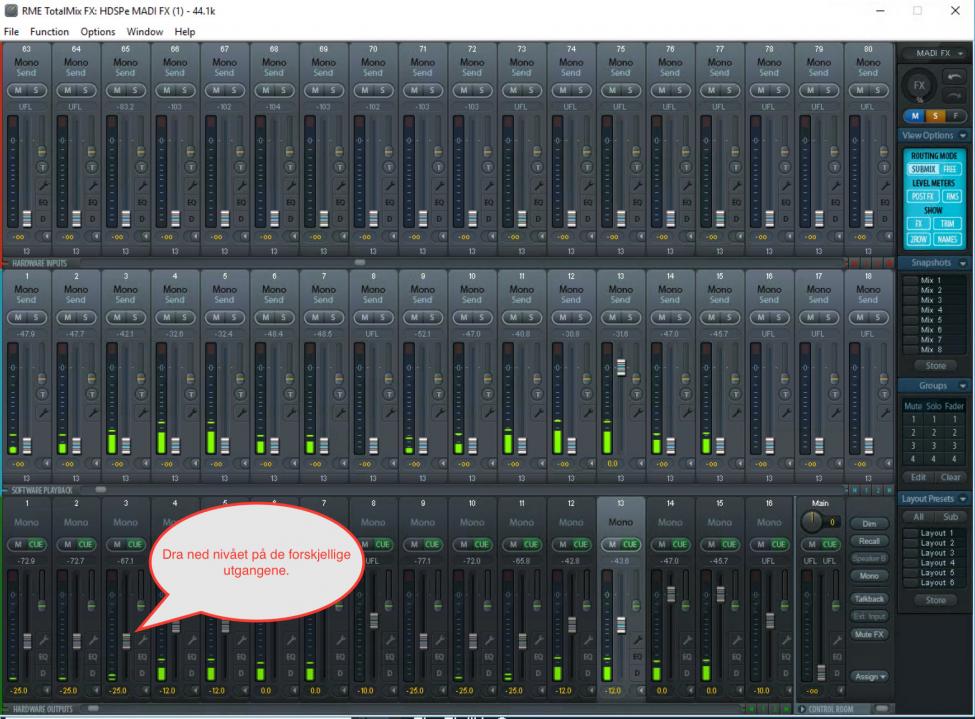Solo software playback channel 4
This screenshot has width=975, height=719.
click(184, 318)
